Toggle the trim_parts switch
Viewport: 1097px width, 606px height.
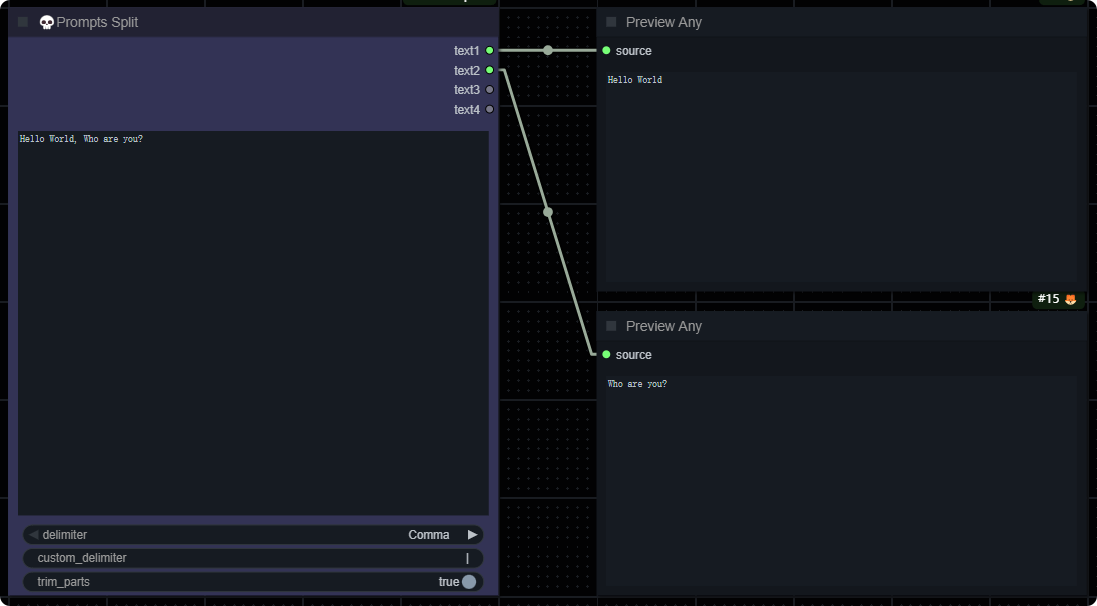468,582
